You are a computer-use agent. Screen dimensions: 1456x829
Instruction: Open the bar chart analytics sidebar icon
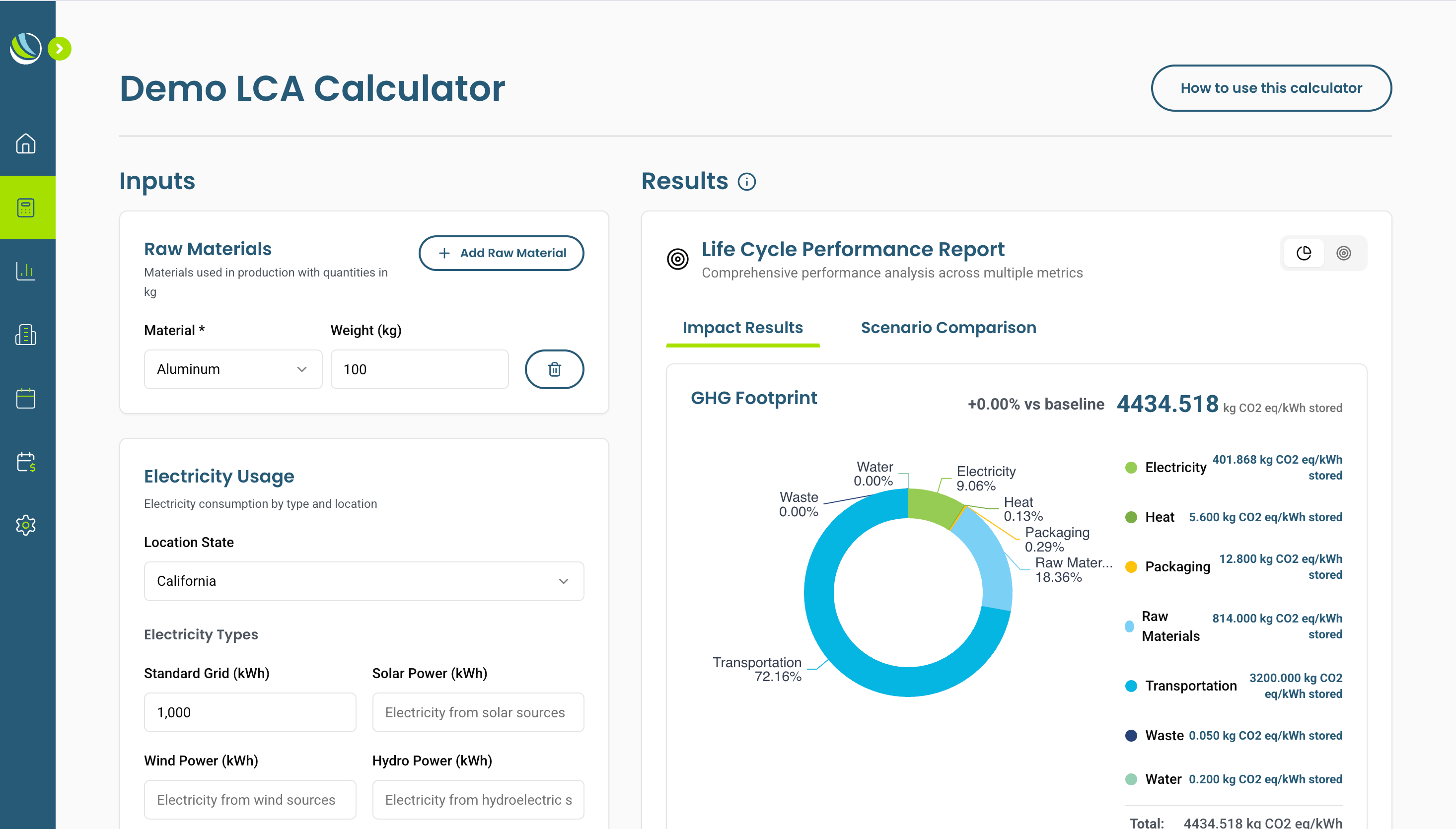tap(26, 271)
